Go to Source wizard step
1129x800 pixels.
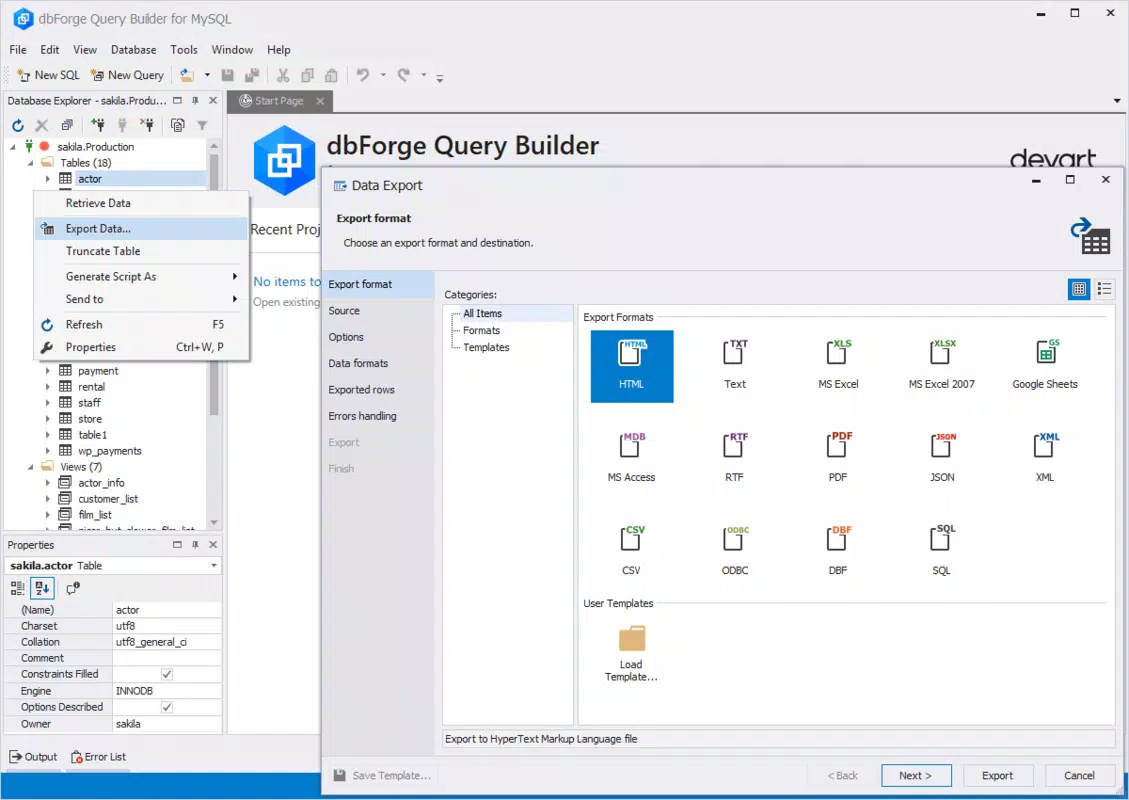(x=379, y=310)
